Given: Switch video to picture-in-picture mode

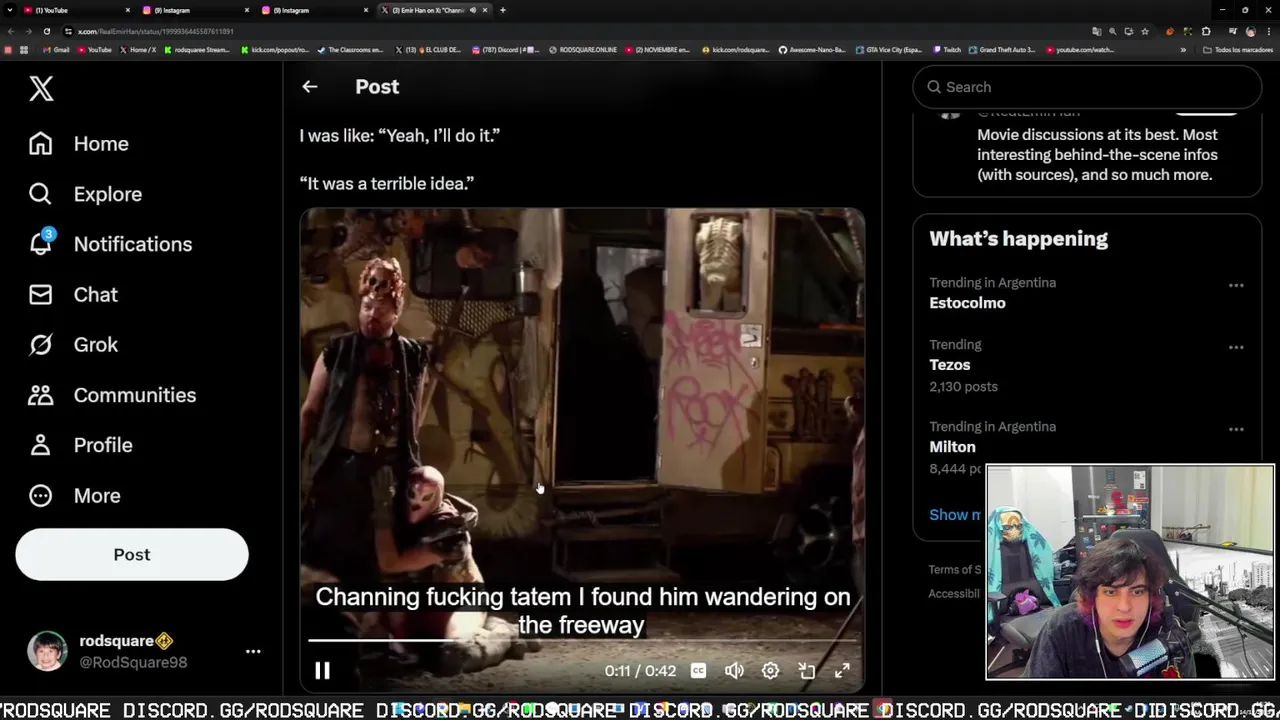Looking at the screenshot, I should coord(806,671).
